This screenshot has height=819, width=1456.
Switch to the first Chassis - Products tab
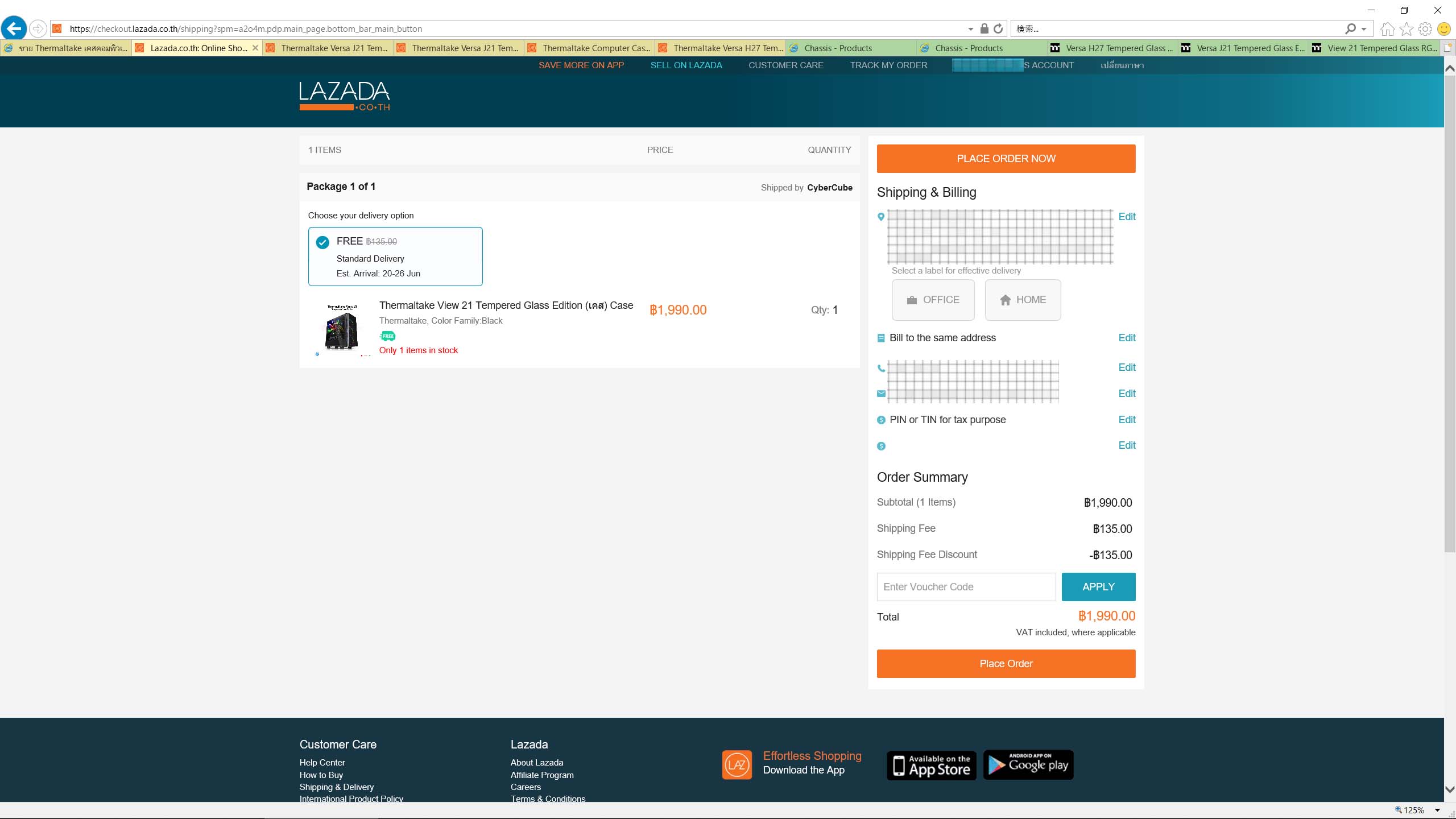(851, 48)
